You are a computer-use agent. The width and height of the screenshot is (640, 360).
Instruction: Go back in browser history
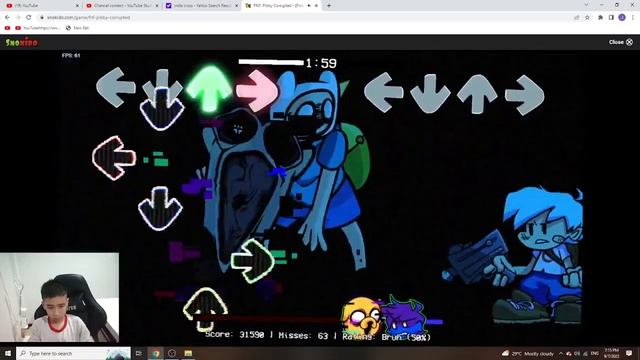click(x=7, y=18)
